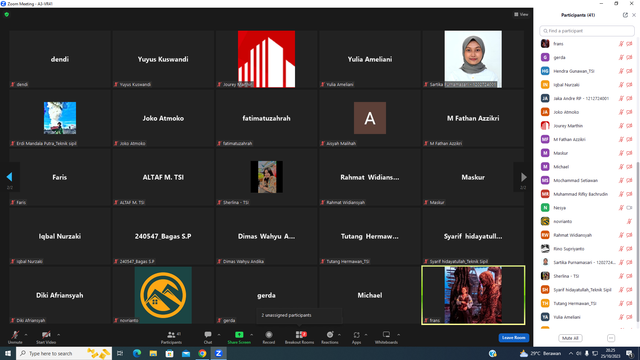
Task: Open Google Chrome from the taskbar
Action: (202, 353)
